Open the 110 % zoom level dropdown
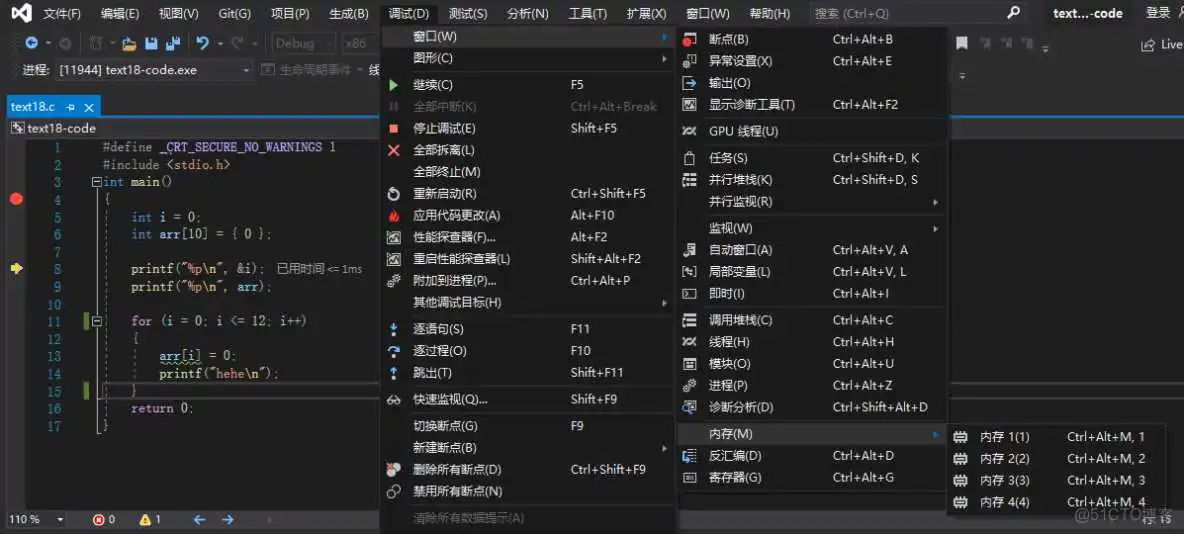1184x534 pixels. pyautogui.click(x=60, y=520)
